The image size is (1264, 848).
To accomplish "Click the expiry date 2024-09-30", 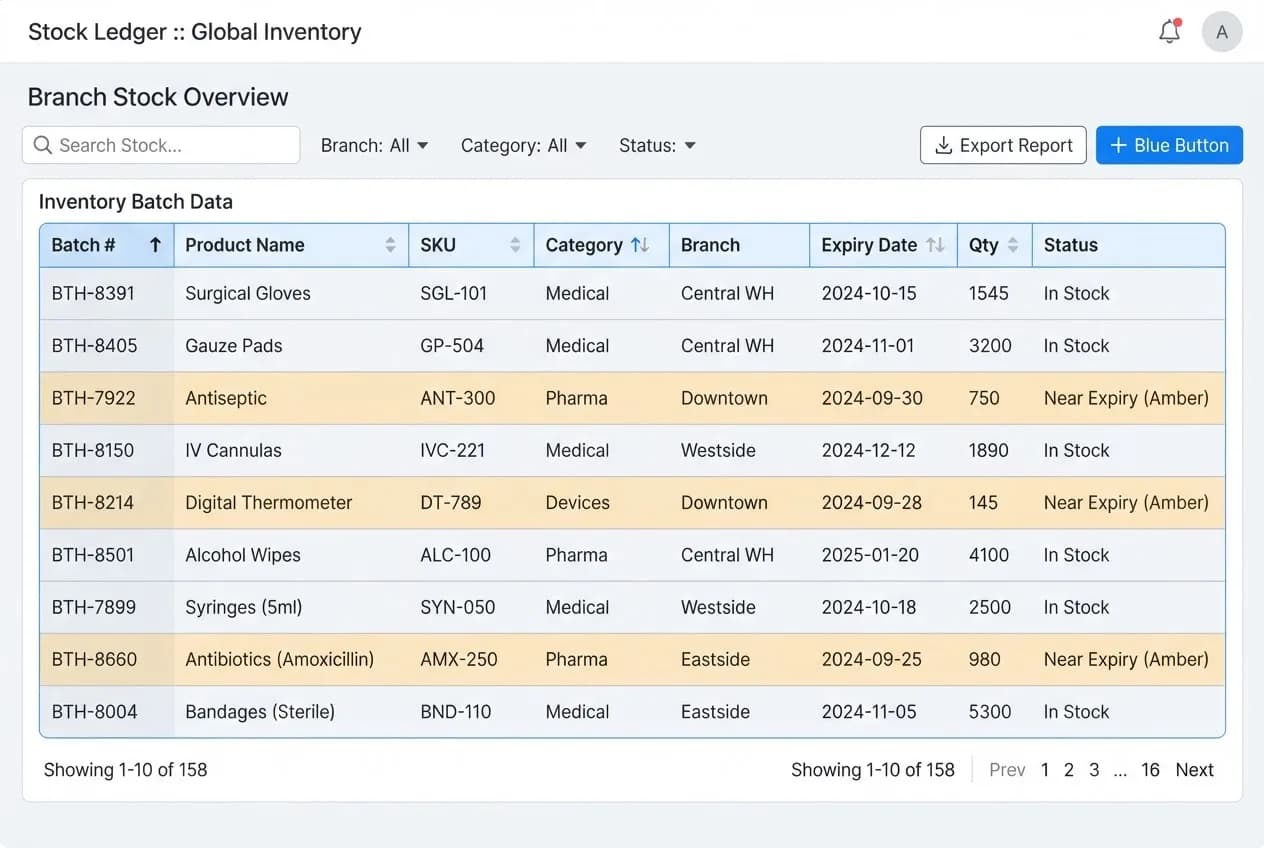I will [872, 398].
